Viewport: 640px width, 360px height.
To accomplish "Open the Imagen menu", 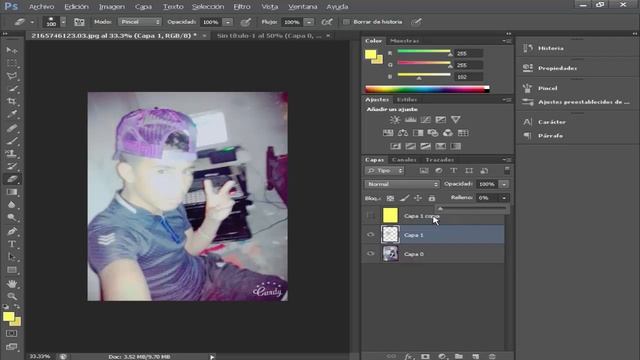I will click(112, 7).
